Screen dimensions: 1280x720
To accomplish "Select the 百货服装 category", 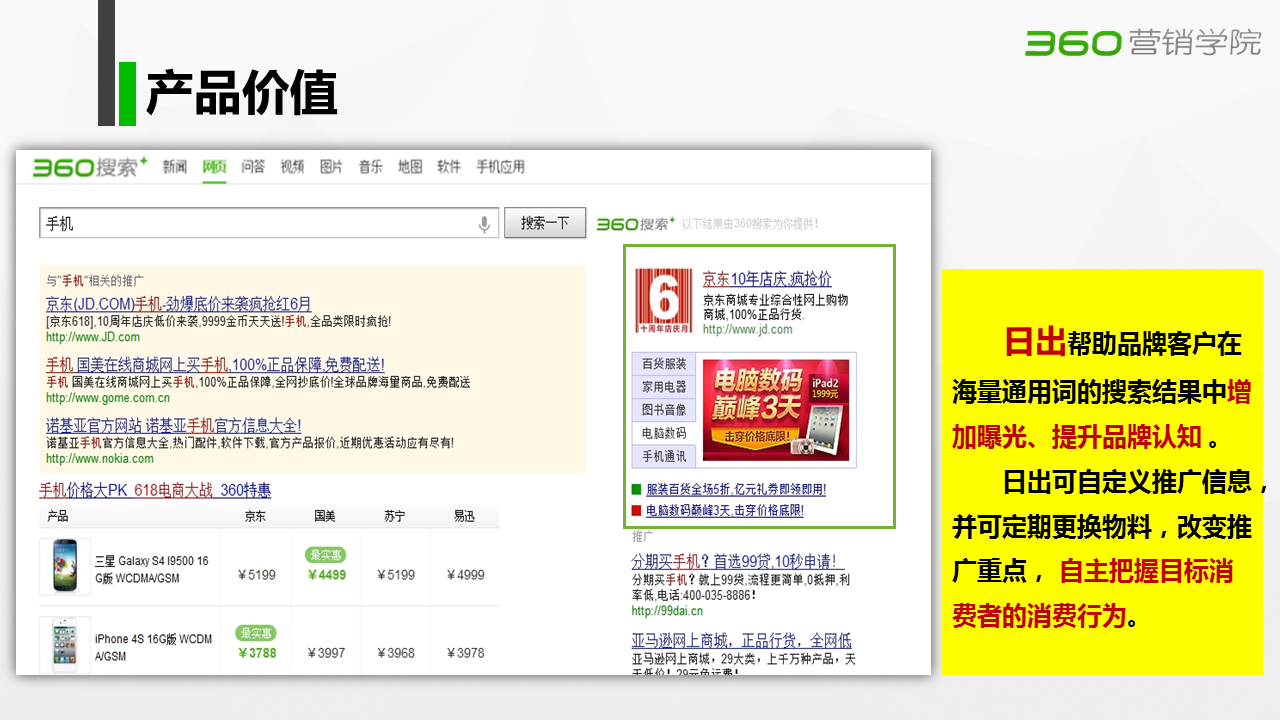I will click(x=664, y=364).
